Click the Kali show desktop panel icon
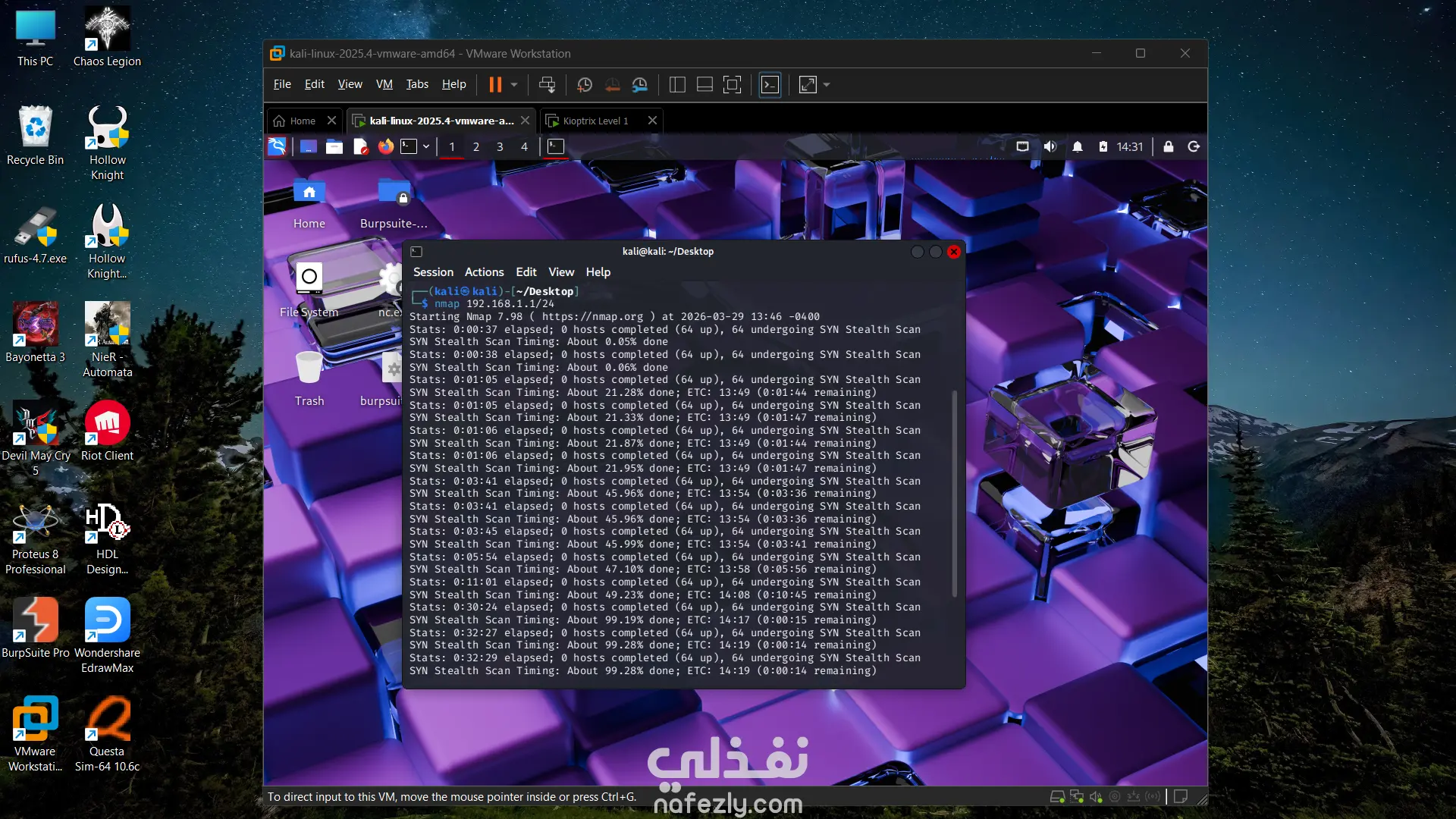Image resolution: width=1456 pixels, height=819 pixels. click(308, 146)
